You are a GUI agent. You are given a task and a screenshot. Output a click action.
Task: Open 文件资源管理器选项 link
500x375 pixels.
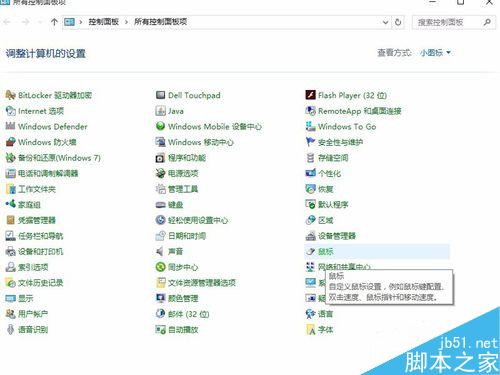point(202,283)
